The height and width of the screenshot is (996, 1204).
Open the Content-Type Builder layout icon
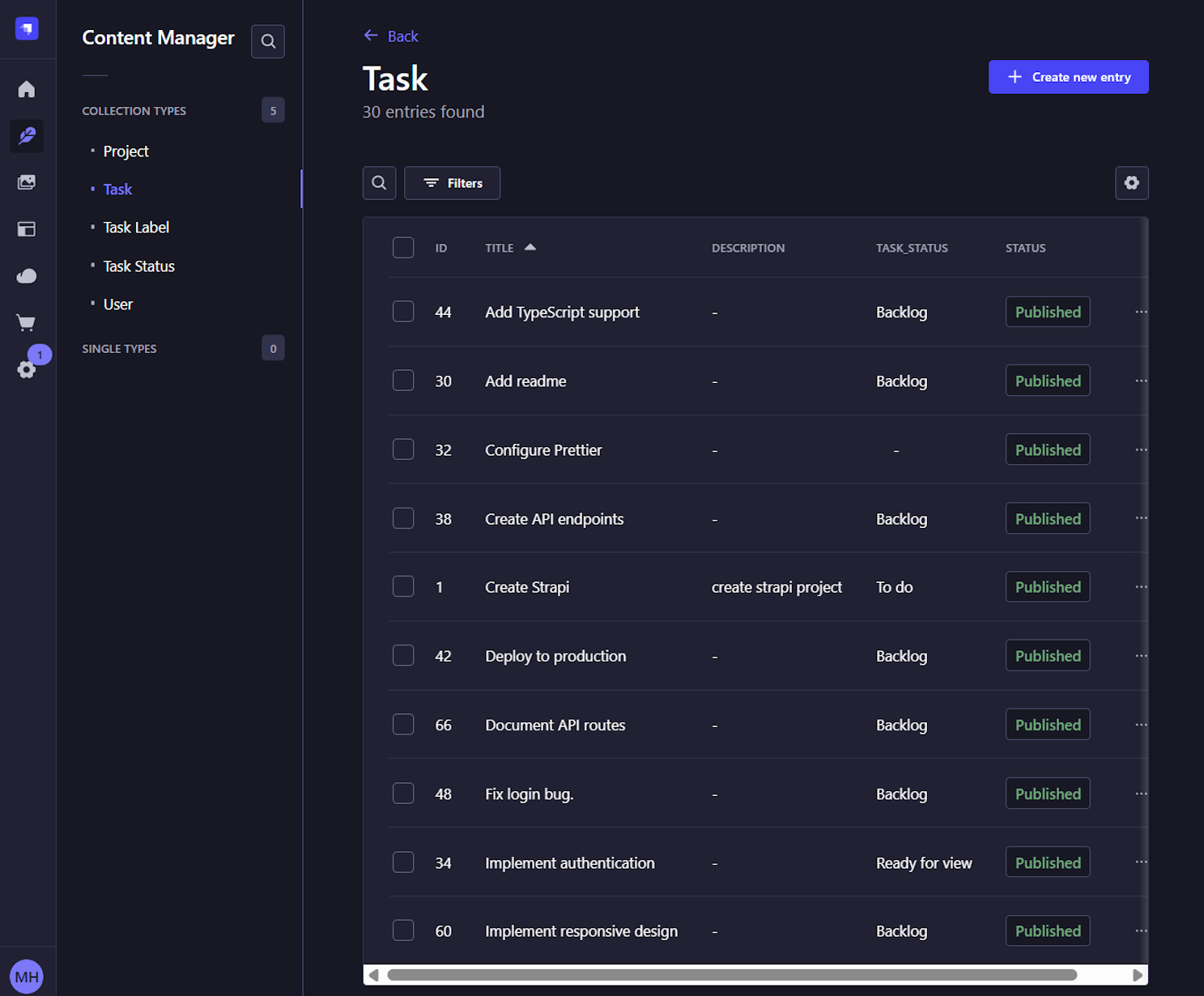(27, 229)
